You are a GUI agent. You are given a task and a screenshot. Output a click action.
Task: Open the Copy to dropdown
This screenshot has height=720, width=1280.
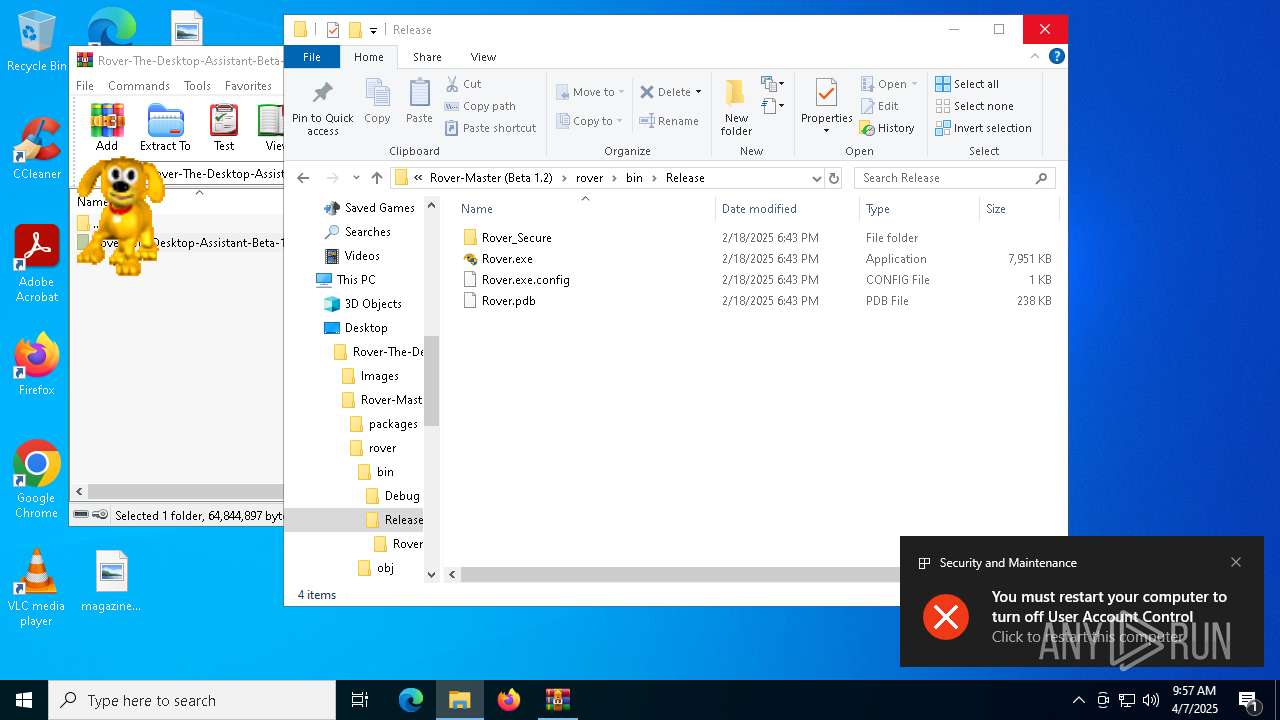(x=590, y=121)
